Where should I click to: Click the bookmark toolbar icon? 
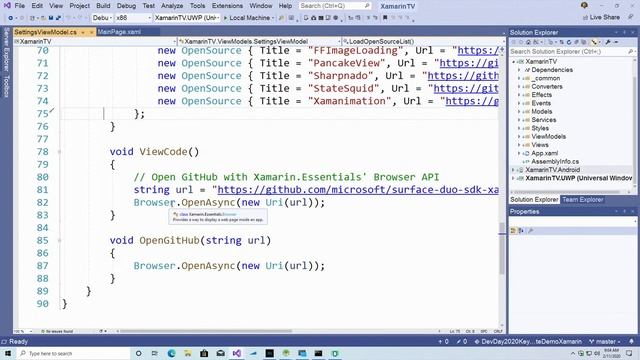pyautogui.click(x=385, y=18)
